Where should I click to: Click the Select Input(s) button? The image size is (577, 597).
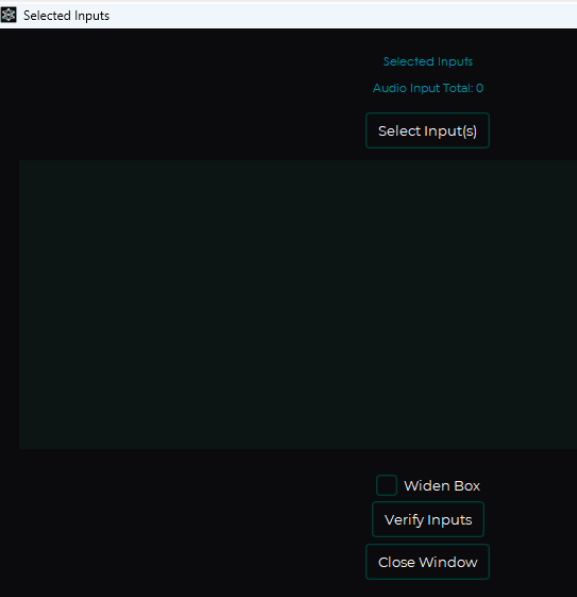click(x=427, y=131)
